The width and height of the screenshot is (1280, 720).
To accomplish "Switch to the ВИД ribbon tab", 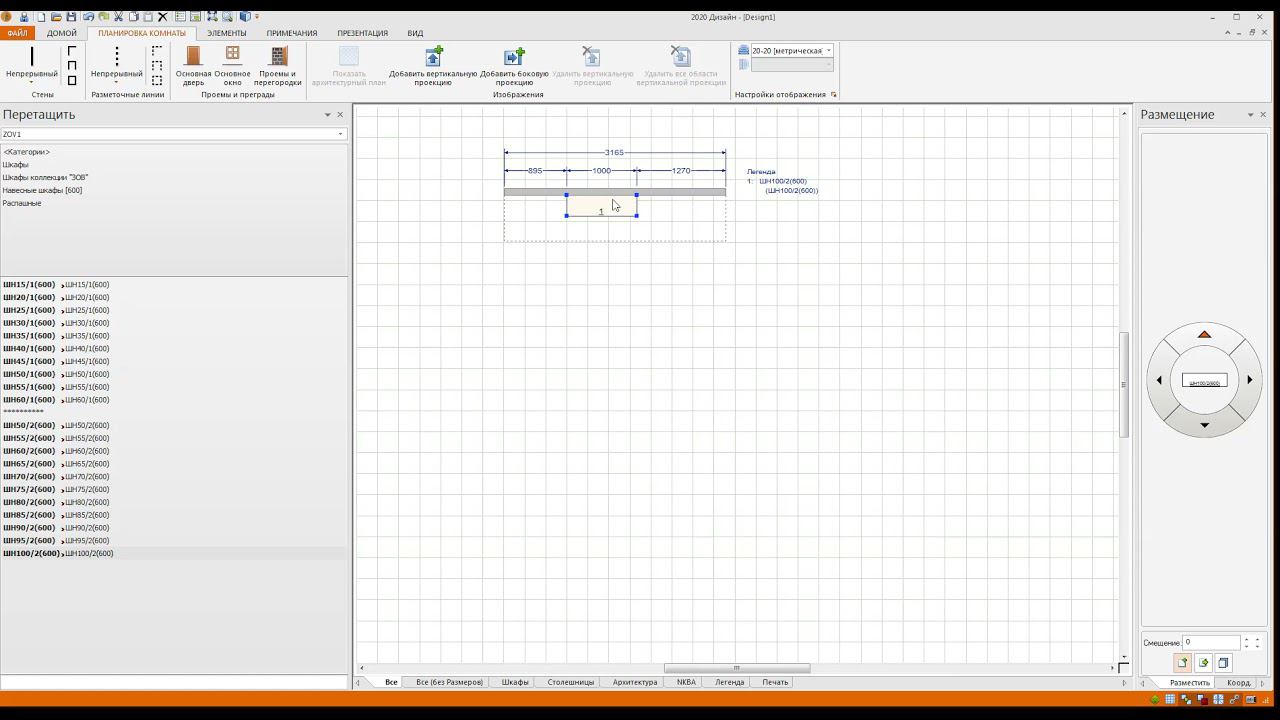I will tap(415, 33).
